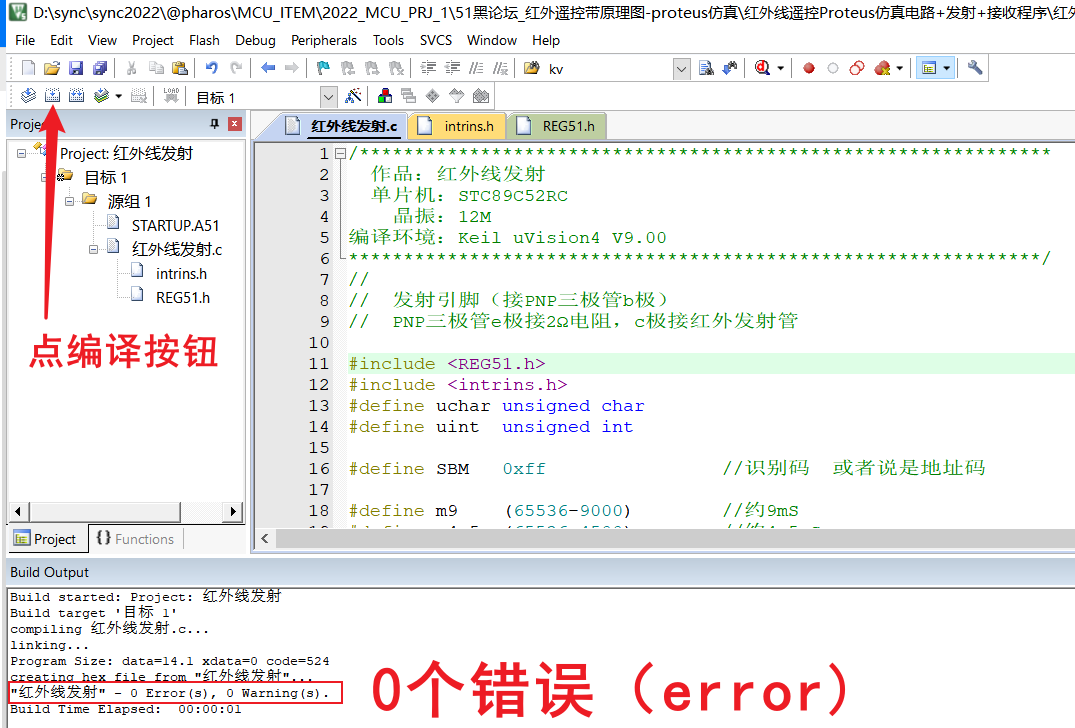Undo the last edit
This screenshot has height=728, width=1075.
pyautogui.click(x=210, y=67)
